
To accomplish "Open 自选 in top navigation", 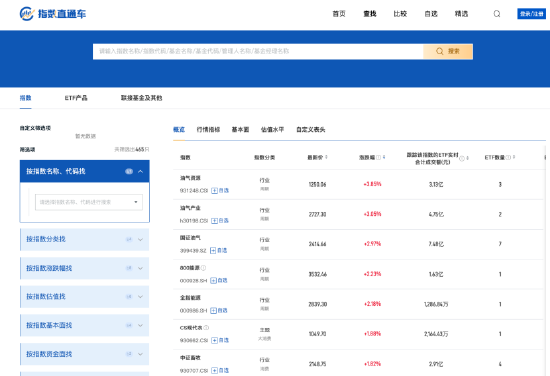I will 431,14.
